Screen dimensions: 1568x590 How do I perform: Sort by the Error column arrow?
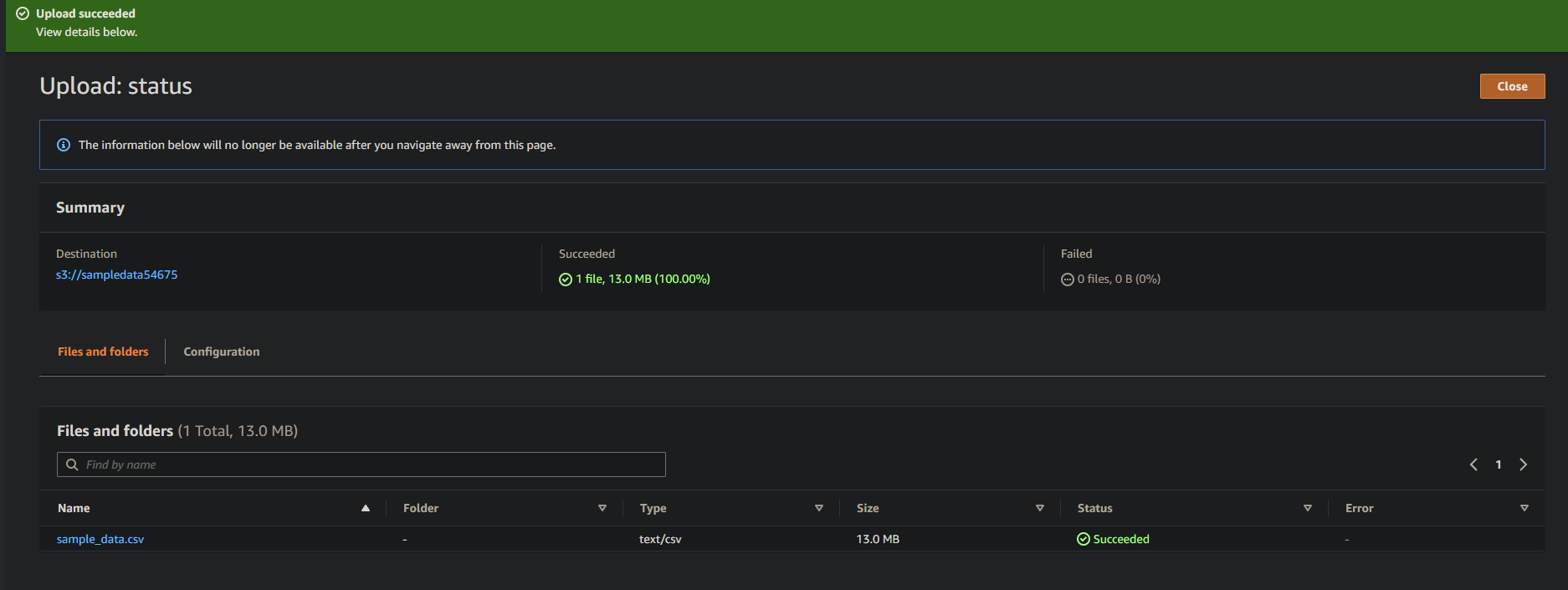coord(1524,508)
